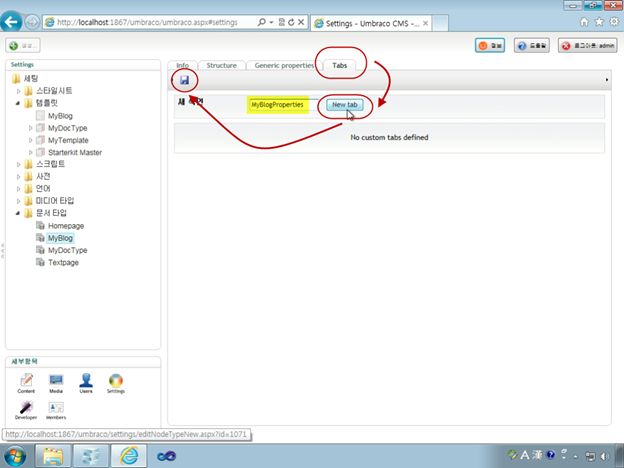Collapse the 템플릿 folder
The height and width of the screenshot is (468, 624).
pos(18,103)
